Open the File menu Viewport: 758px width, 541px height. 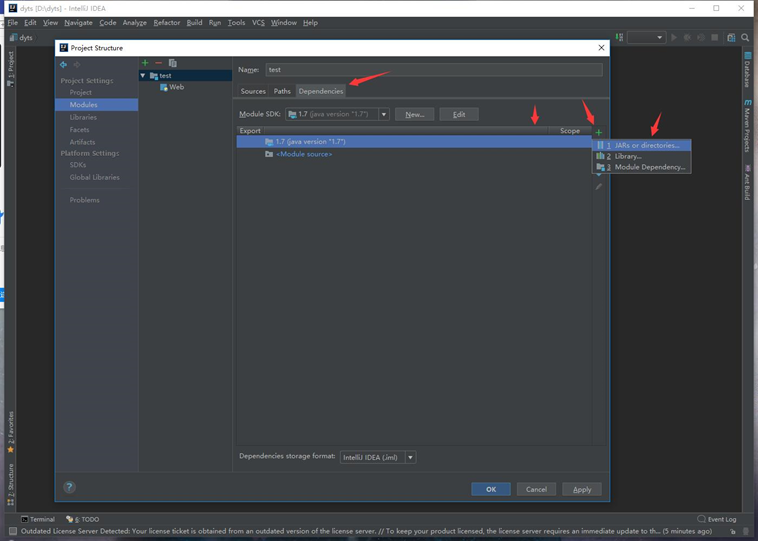click(13, 23)
